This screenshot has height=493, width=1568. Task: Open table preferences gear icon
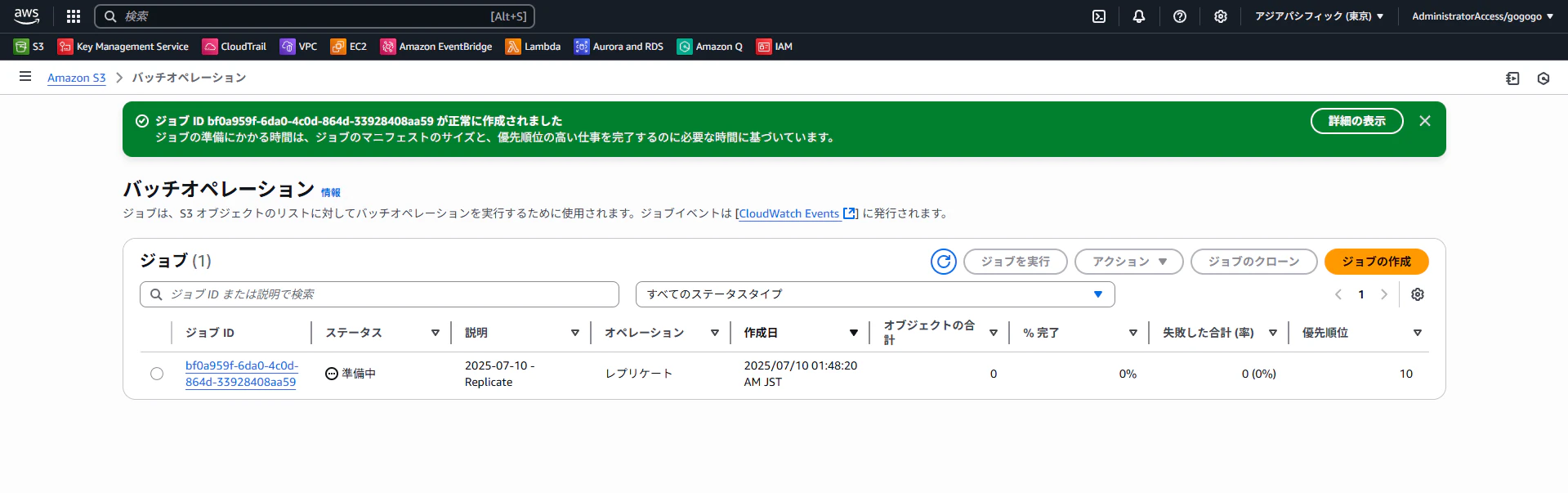tap(1418, 294)
